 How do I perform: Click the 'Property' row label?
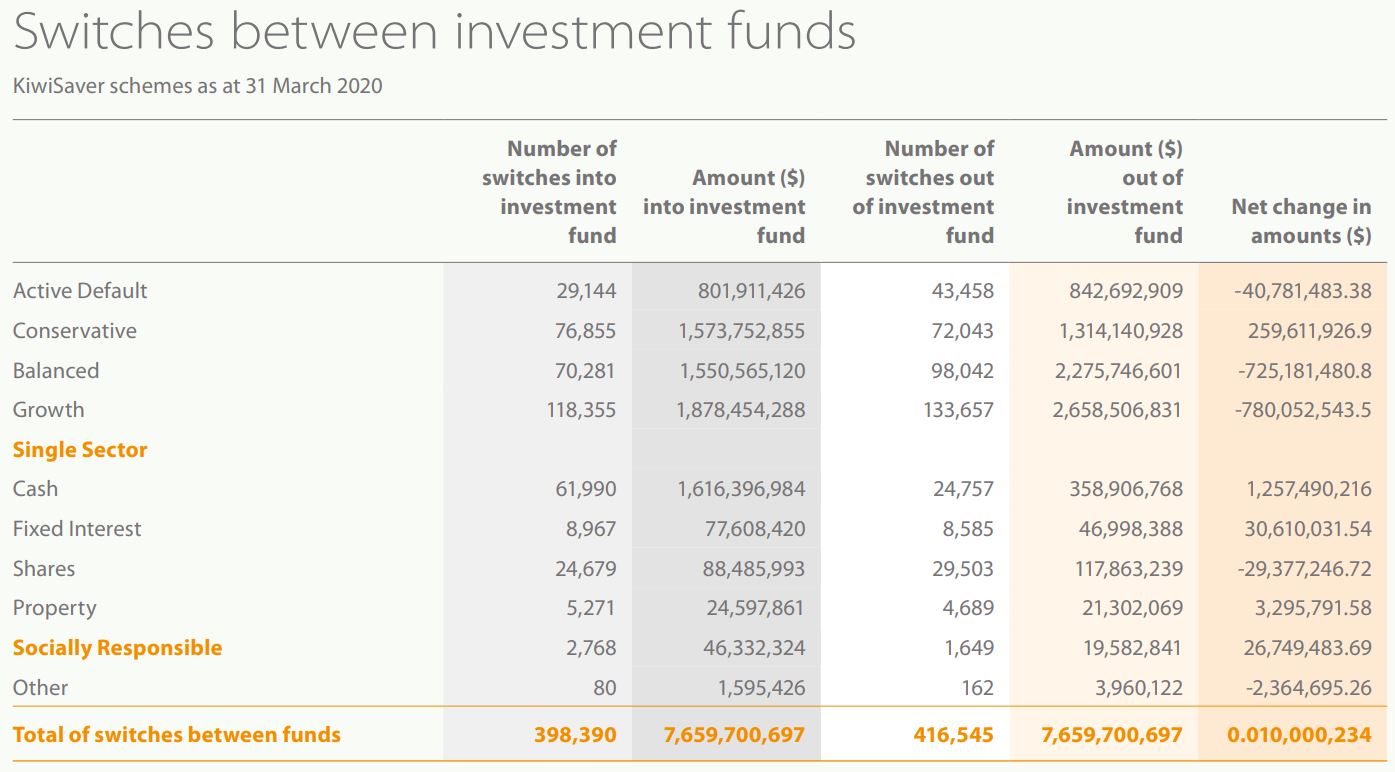55,608
